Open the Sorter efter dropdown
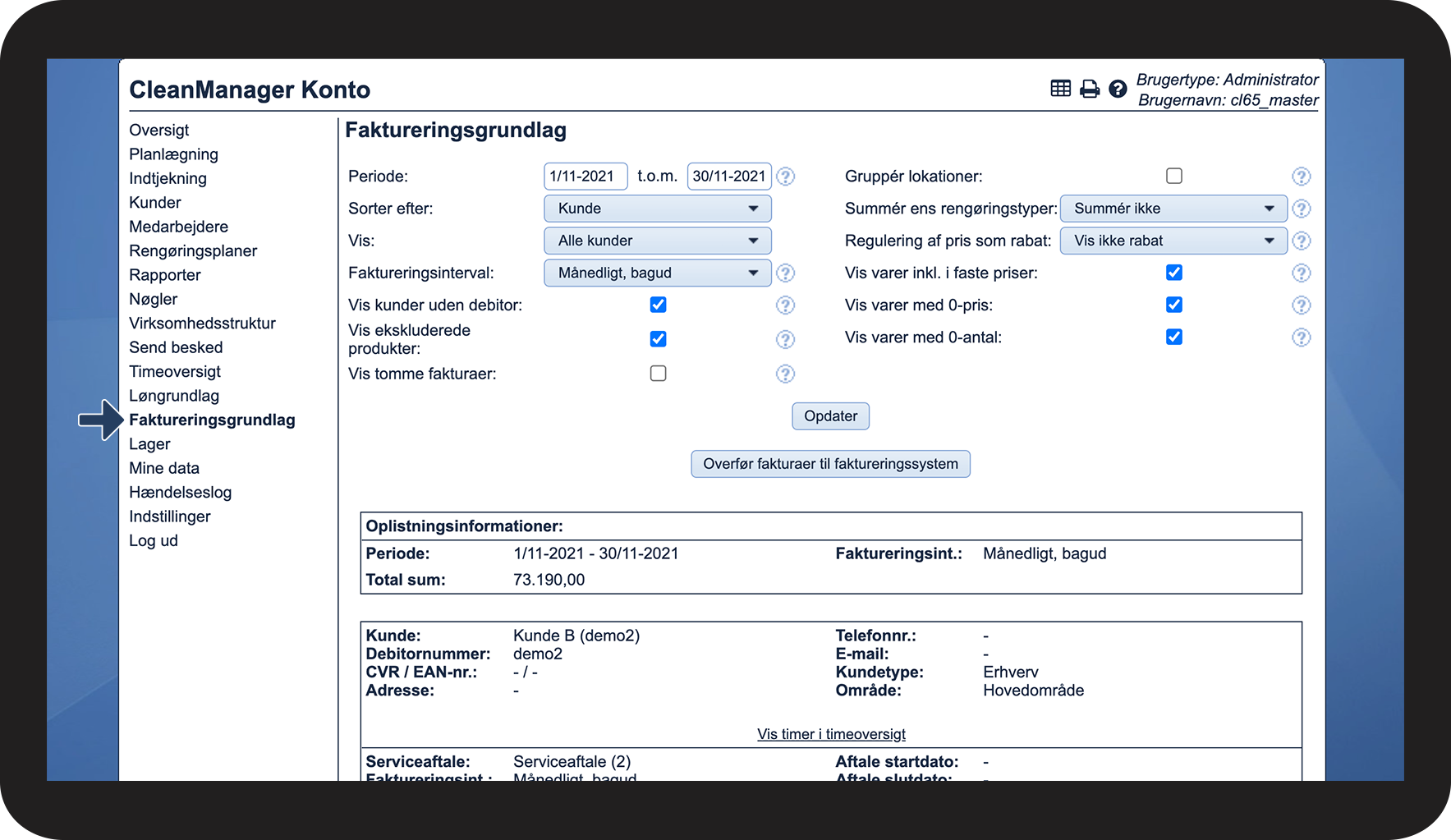 pos(657,209)
